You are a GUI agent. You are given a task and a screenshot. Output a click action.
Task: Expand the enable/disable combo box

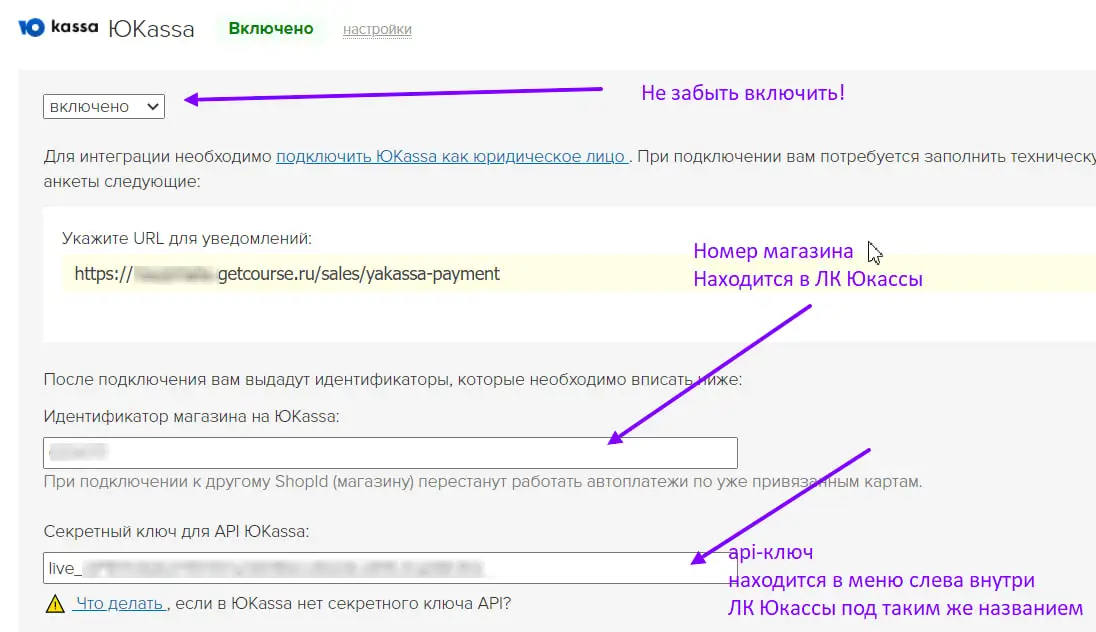pos(103,106)
